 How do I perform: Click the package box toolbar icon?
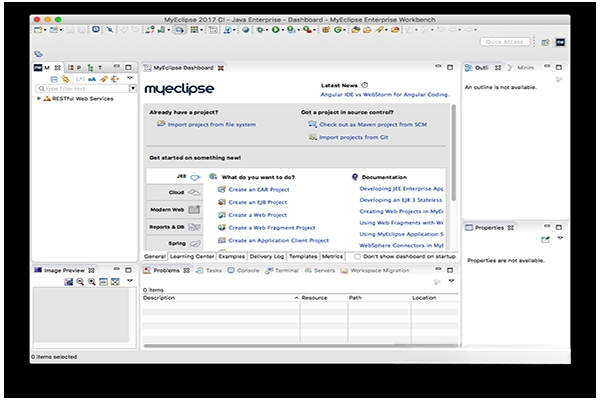click(x=326, y=29)
